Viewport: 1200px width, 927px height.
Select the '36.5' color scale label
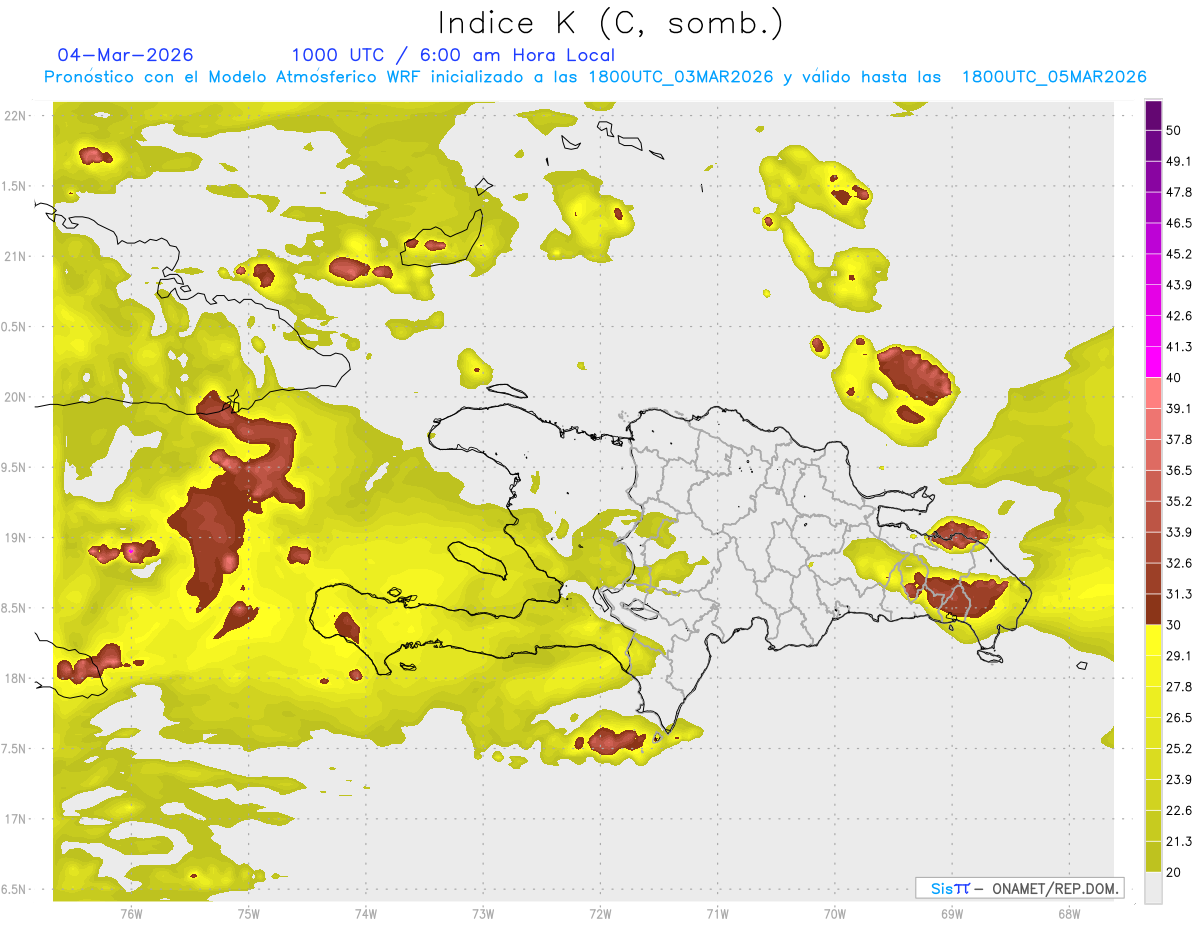pyautogui.click(x=1179, y=471)
